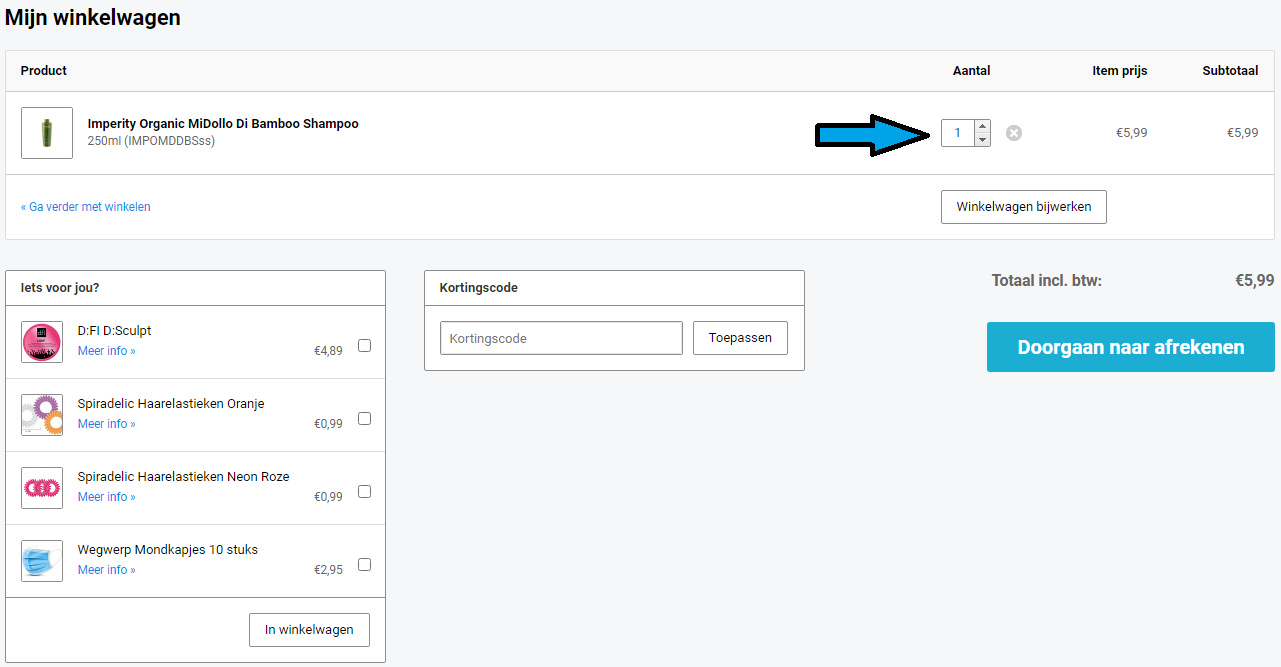Check the D:FI D:Sculpt checkbox

[x=364, y=346]
